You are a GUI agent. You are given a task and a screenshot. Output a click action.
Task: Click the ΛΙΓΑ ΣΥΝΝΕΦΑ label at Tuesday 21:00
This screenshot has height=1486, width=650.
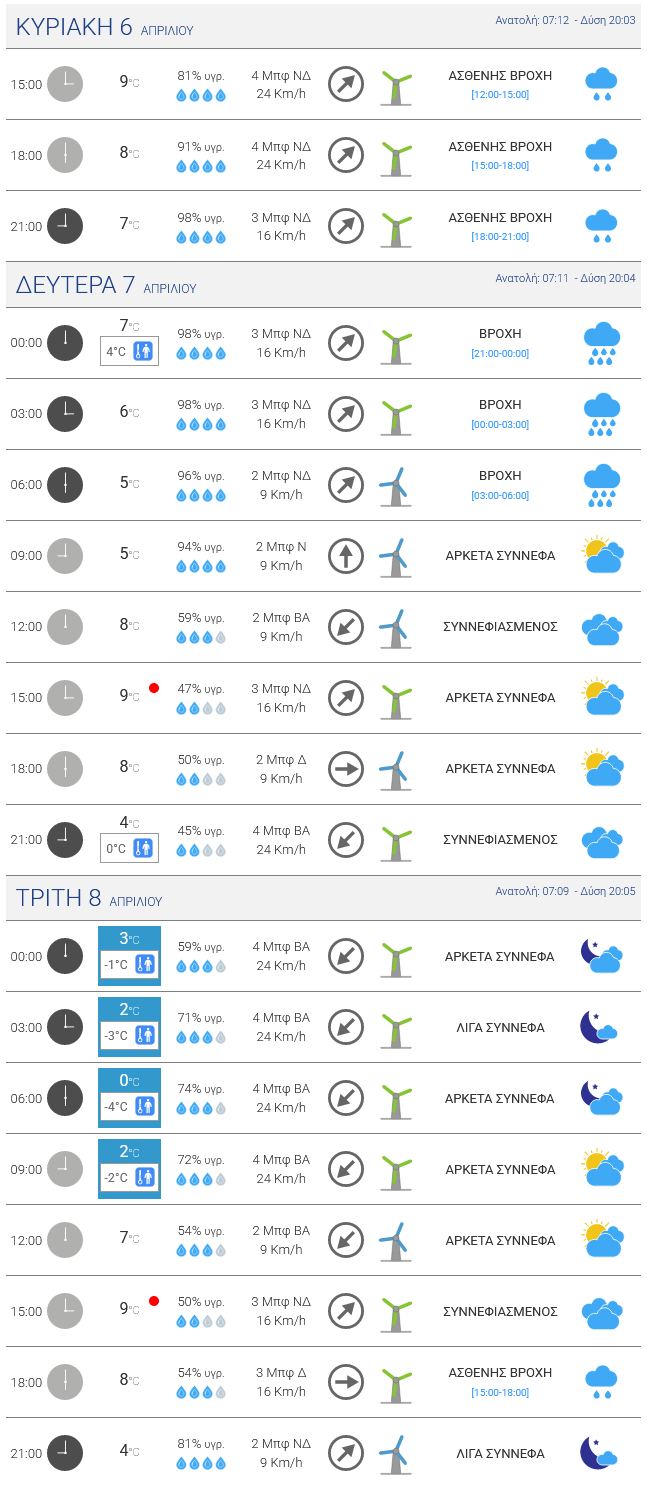[x=500, y=1453]
